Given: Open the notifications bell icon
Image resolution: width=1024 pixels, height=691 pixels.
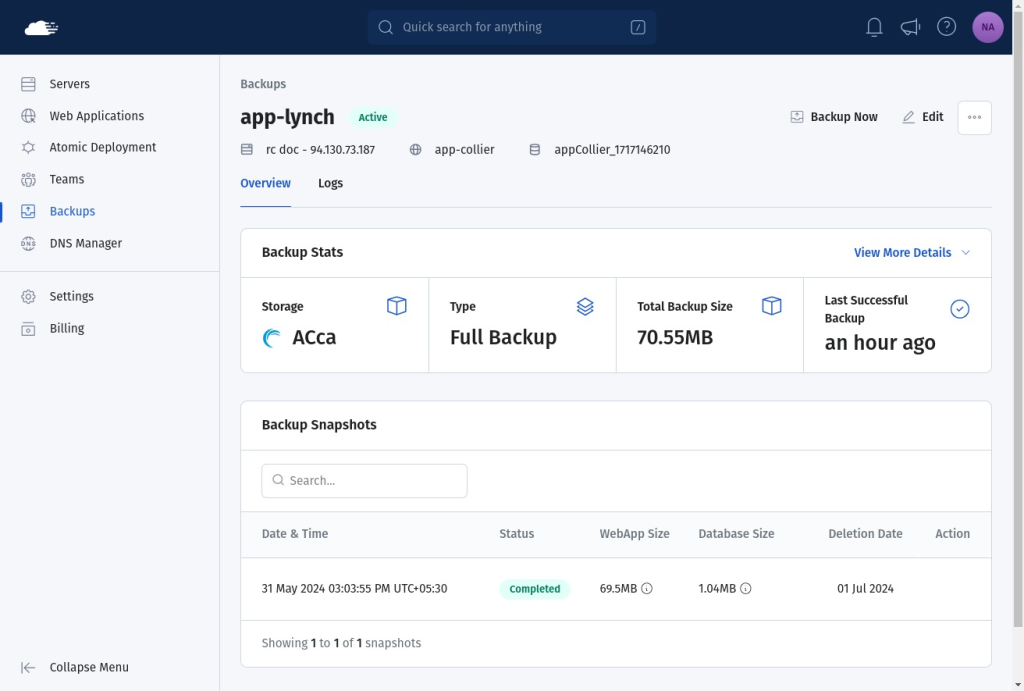Looking at the screenshot, I should [874, 27].
